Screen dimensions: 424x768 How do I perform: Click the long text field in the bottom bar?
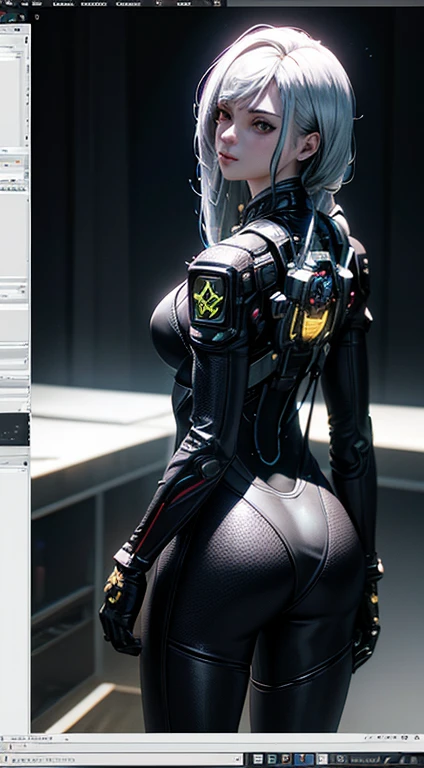[x=123, y=760]
